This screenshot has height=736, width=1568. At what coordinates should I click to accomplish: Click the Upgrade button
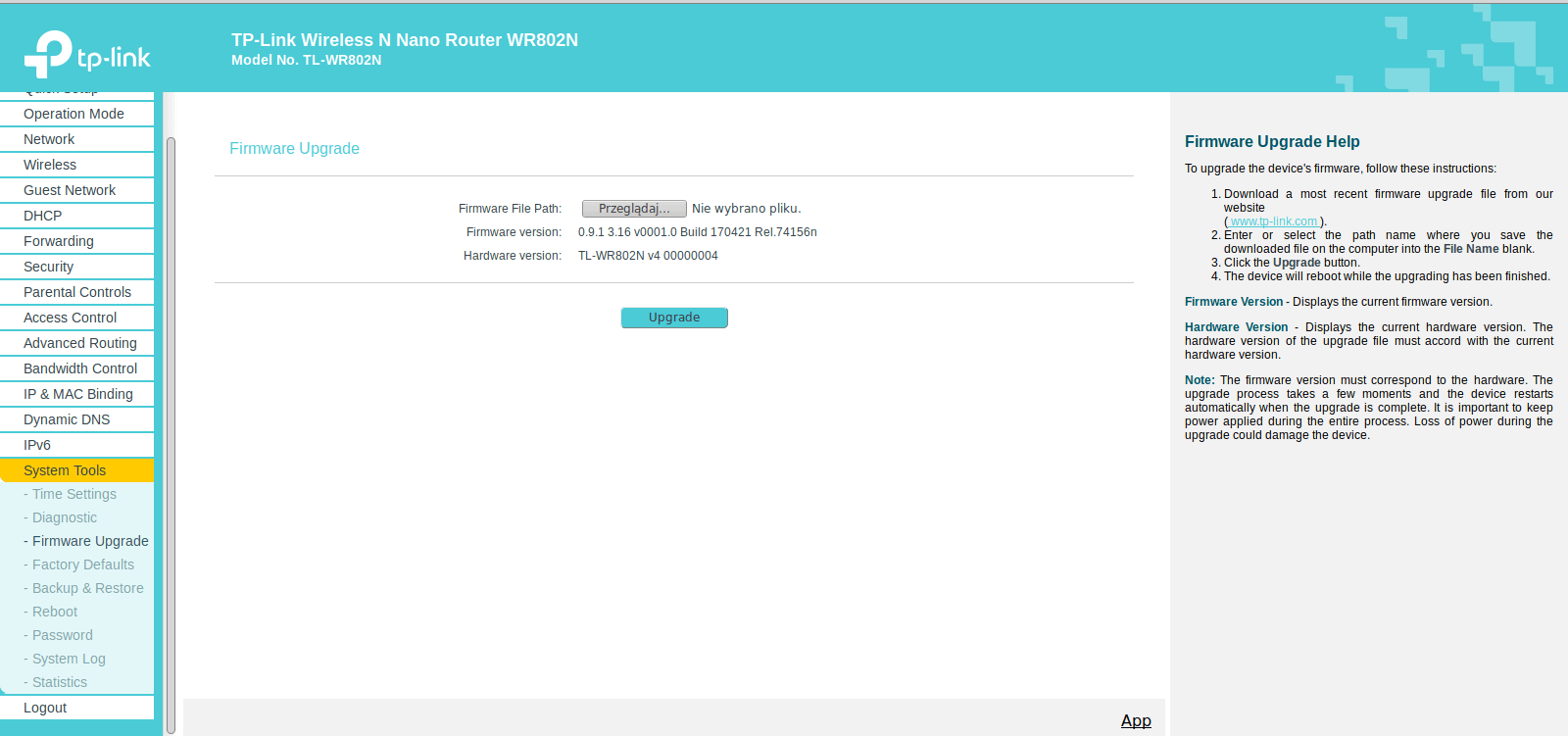pyautogui.click(x=674, y=318)
